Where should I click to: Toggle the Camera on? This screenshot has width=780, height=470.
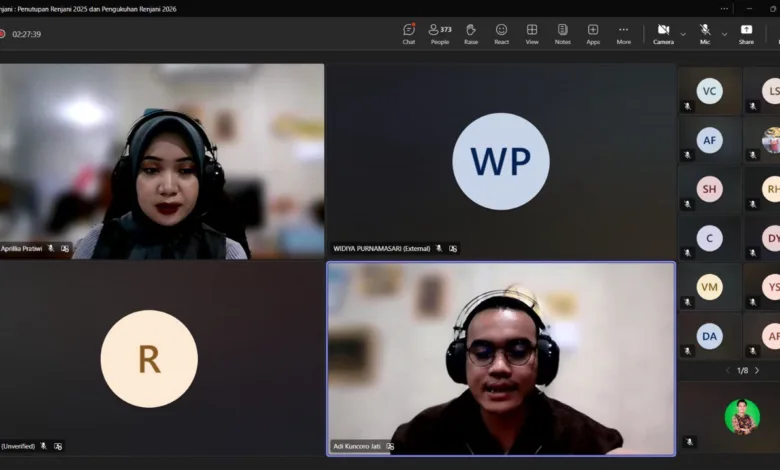(x=663, y=34)
